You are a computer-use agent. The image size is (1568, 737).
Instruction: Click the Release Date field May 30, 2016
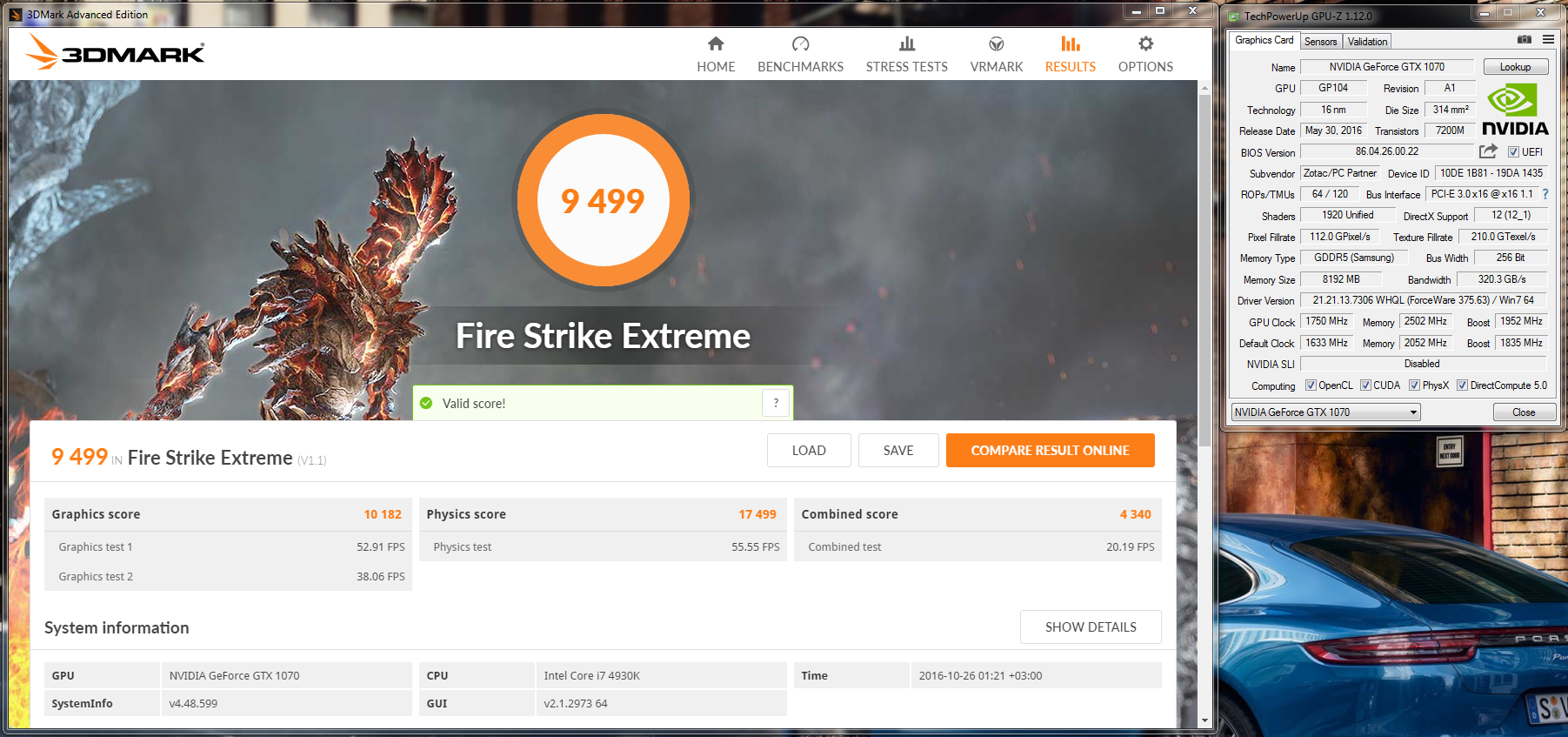[x=1333, y=131]
